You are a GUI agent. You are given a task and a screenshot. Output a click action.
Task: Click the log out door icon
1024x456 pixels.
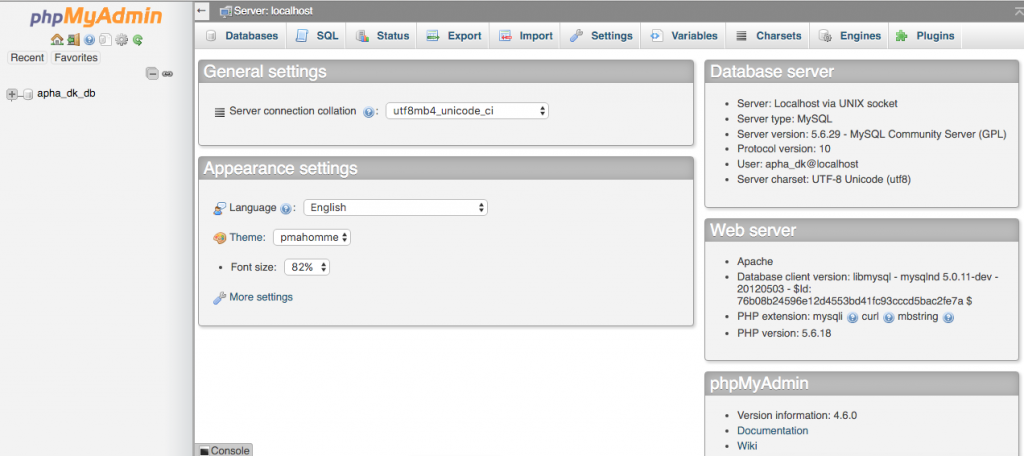tap(74, 40)
